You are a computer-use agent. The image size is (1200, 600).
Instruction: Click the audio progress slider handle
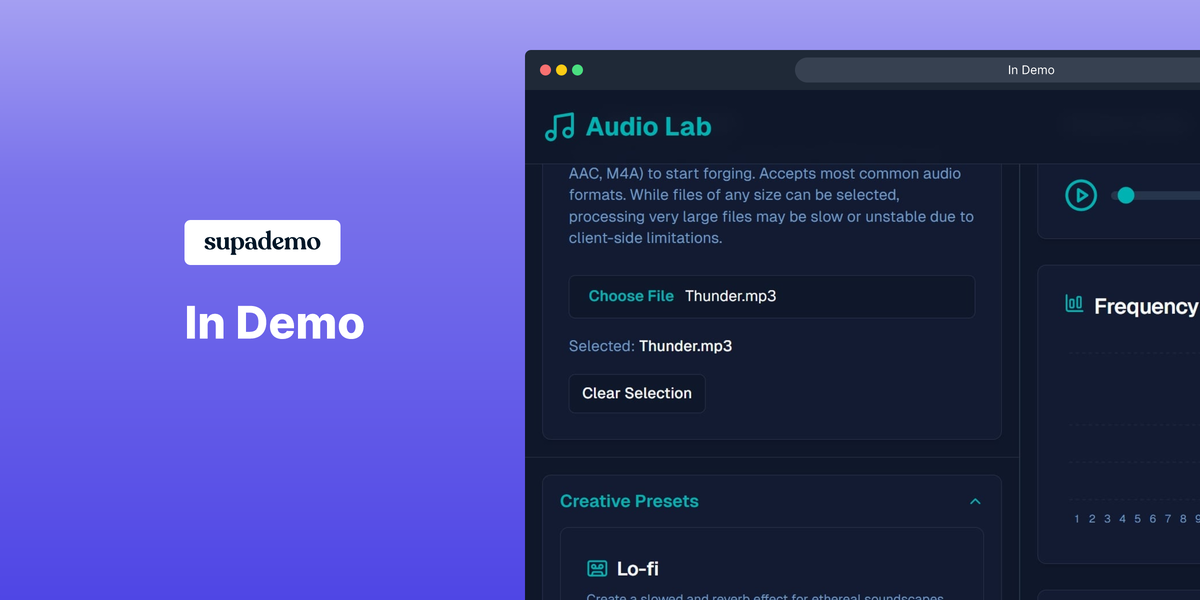point(1126,195)
